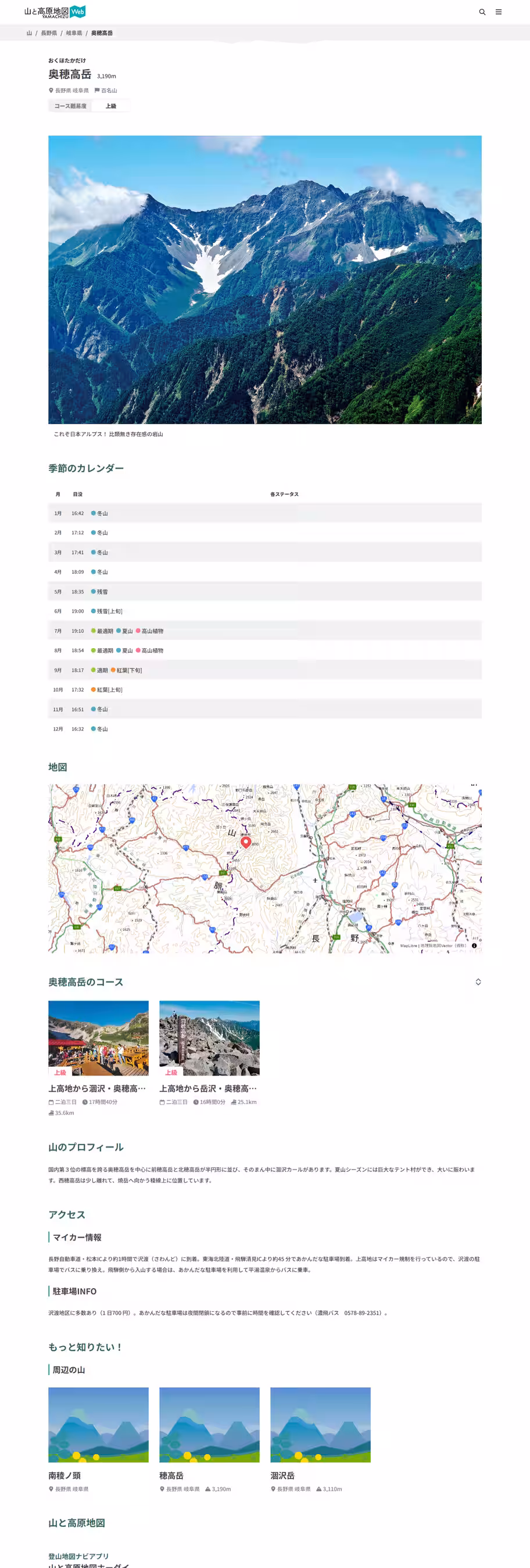Open the search magnifier icon in header
This screenshot has height=1568, width=530.
pos(482,12)
